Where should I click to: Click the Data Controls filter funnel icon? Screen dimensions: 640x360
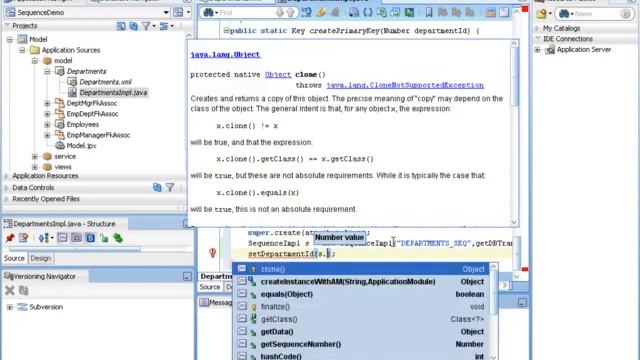[x=170, y=187]
